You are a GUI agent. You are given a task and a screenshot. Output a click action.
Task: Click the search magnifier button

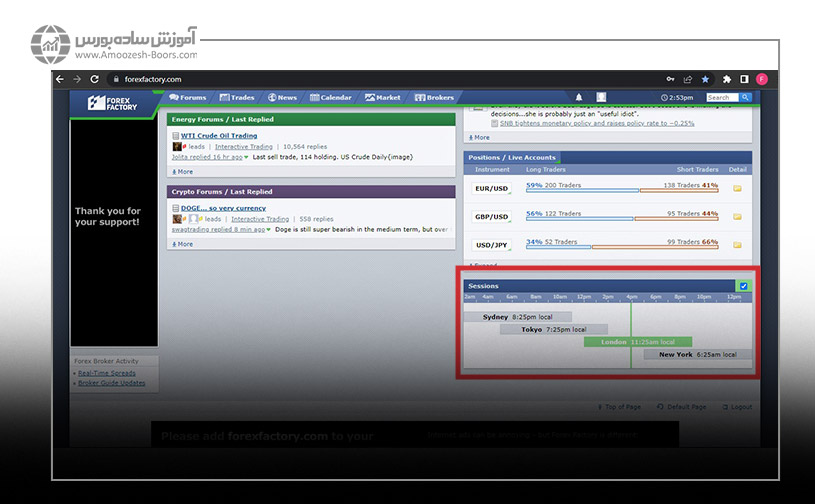coord(746,98)
